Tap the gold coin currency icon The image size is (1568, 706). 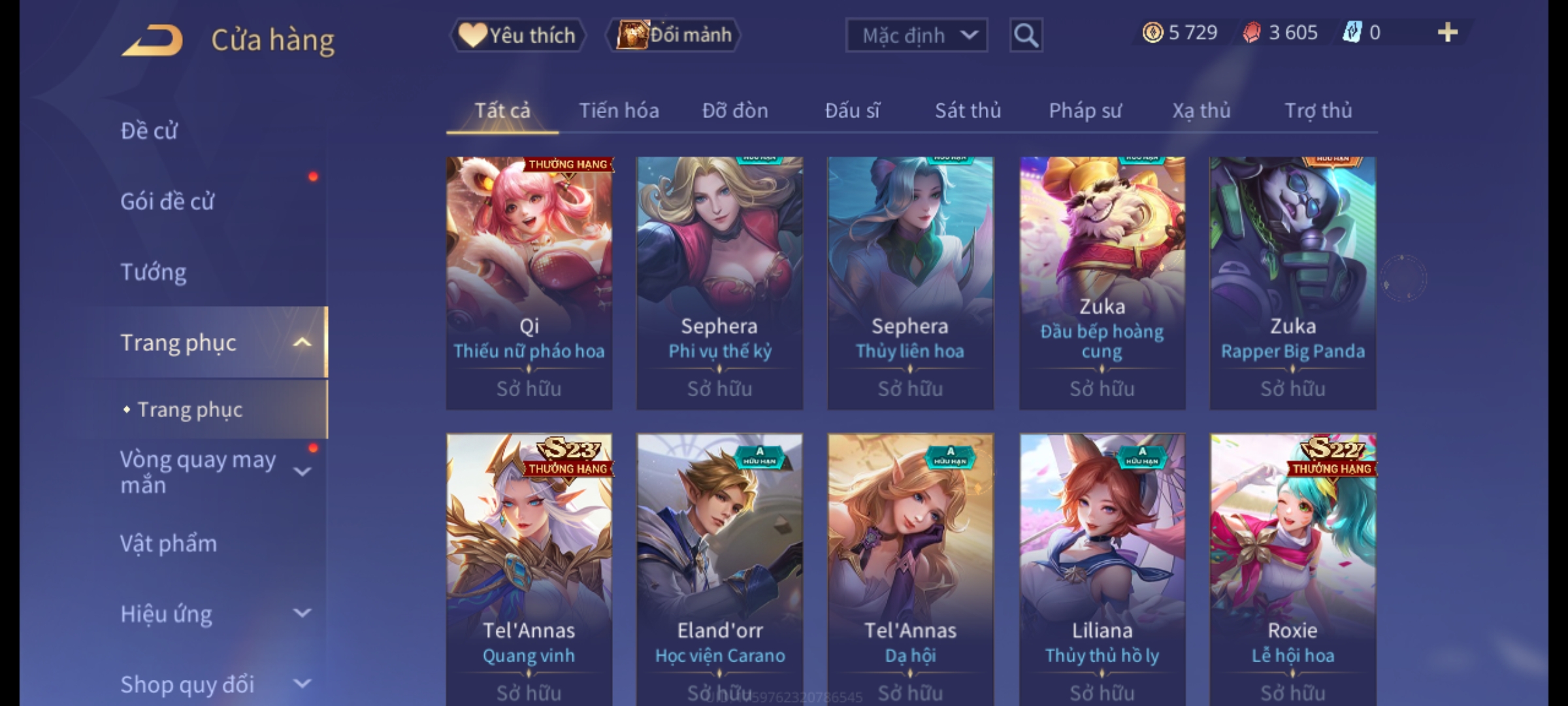[1152, 33]
